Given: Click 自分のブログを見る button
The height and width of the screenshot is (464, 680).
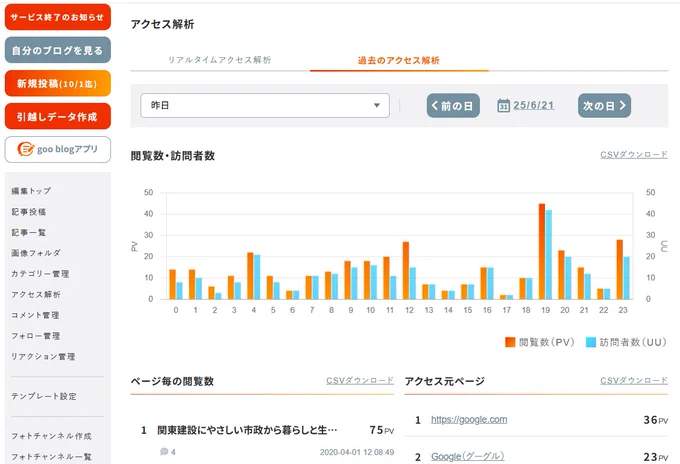Looking at the screenshot, I should pos(58,50).
